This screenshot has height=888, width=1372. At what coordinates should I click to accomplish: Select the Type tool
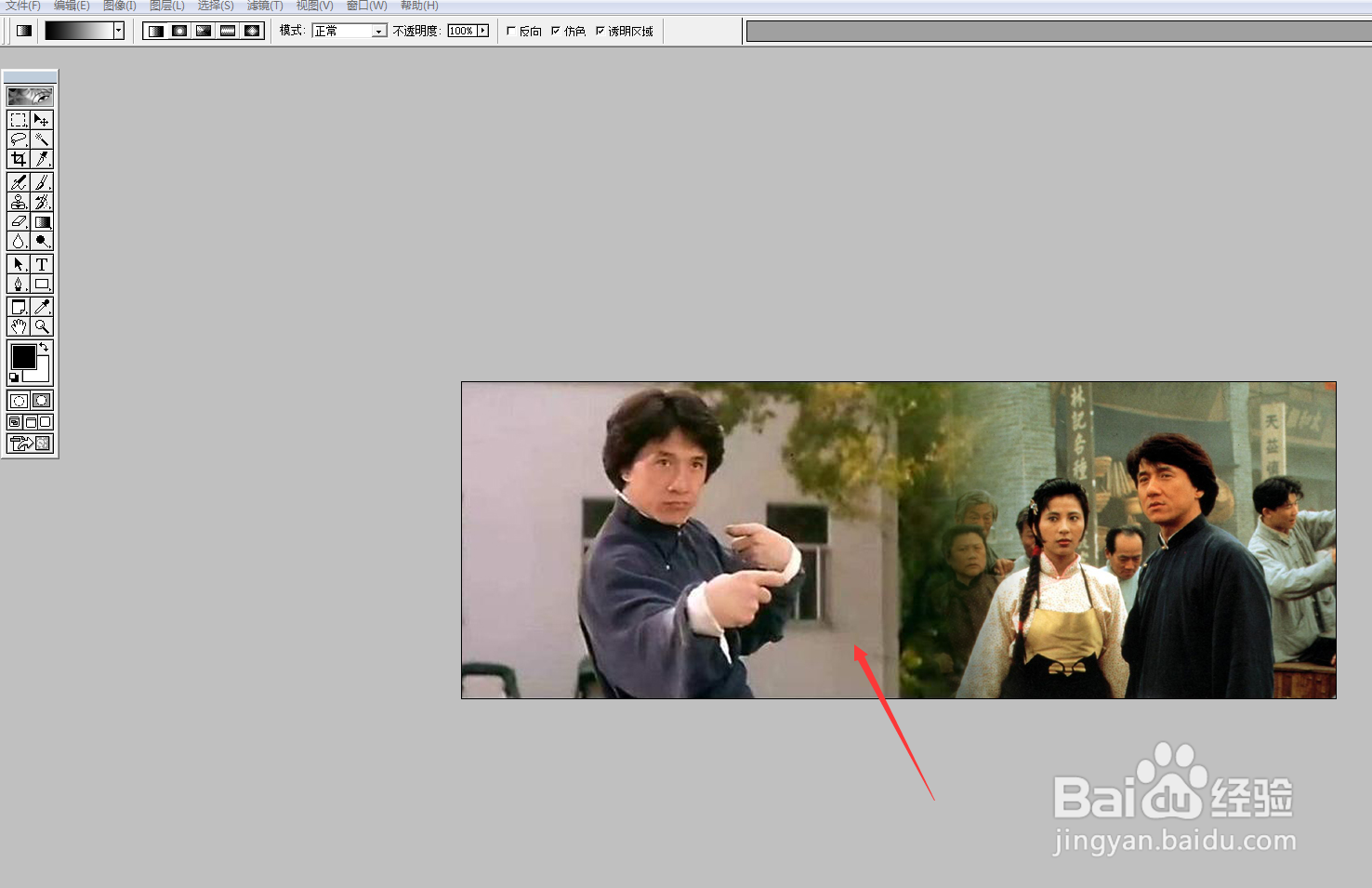coord(42,264)
